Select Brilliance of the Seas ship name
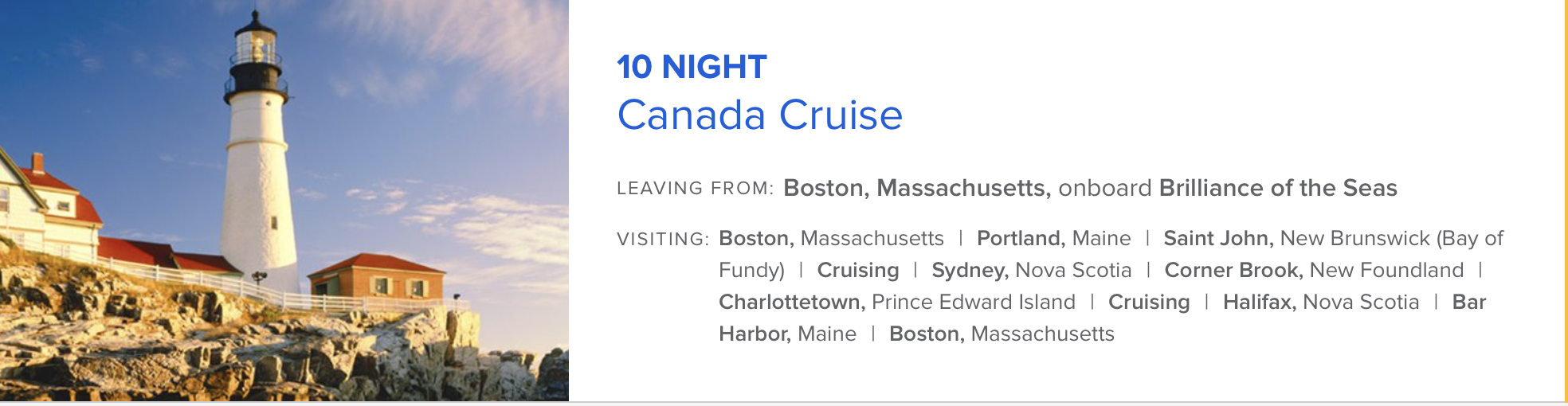 click(x=1278, y=188)
